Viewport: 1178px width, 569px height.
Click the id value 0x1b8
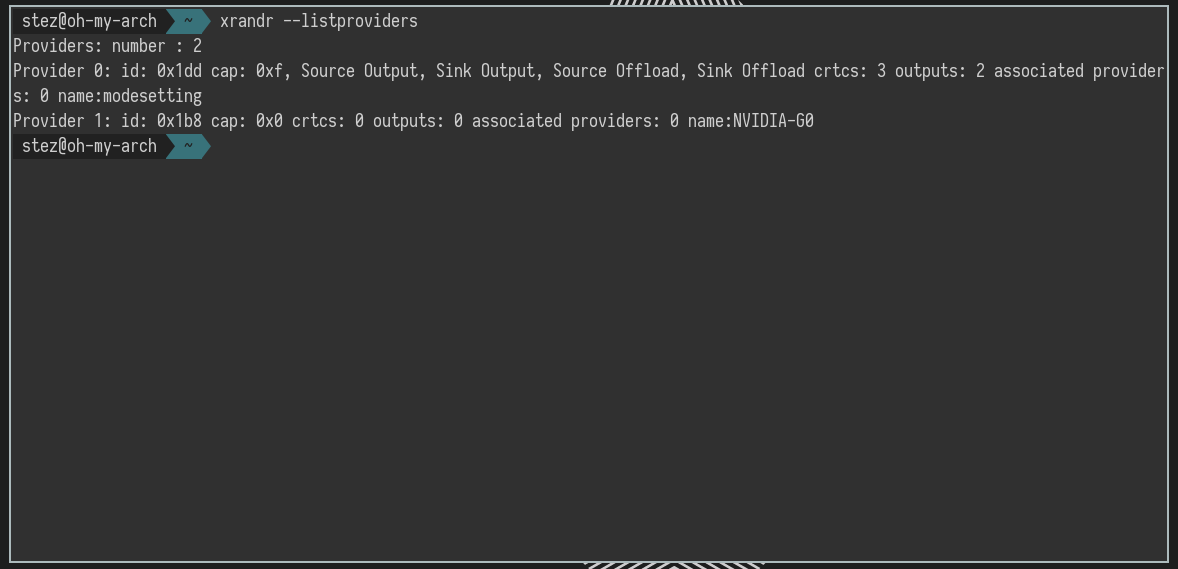[x=179, y=121]
